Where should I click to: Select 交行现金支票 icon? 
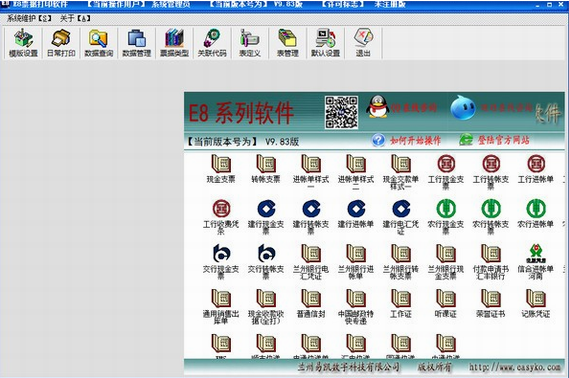(221, 262)
